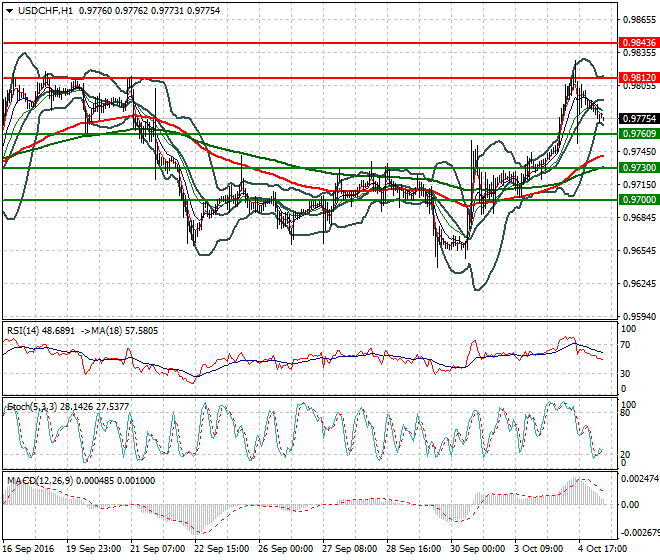
Task: Click the RSI scale value 70
Action: pos(625,345)
